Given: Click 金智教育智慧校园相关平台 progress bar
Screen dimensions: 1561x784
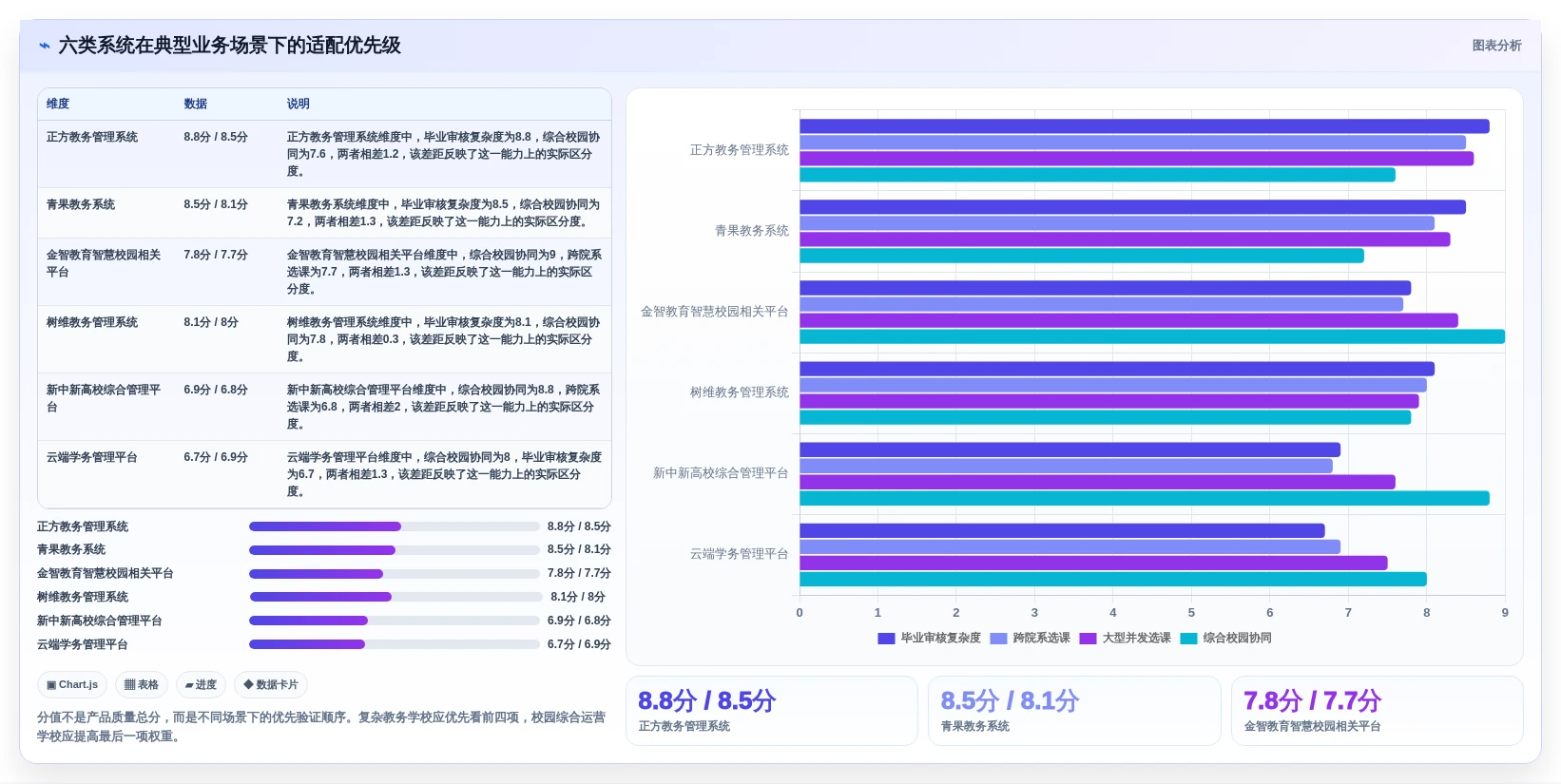Looking at the screenshot, I should 395,574.
